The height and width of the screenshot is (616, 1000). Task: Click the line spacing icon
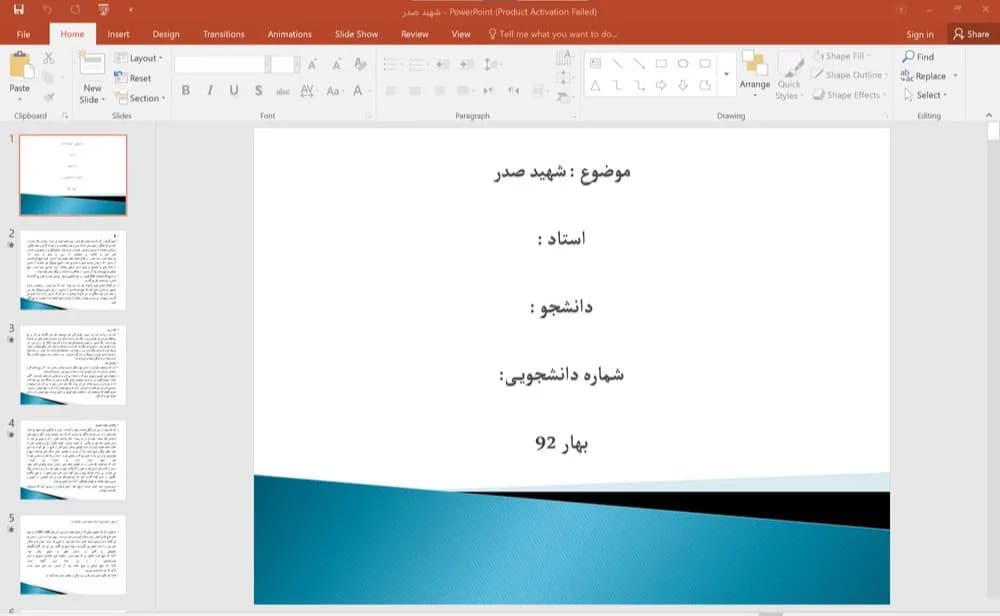[x=492, y=64]
